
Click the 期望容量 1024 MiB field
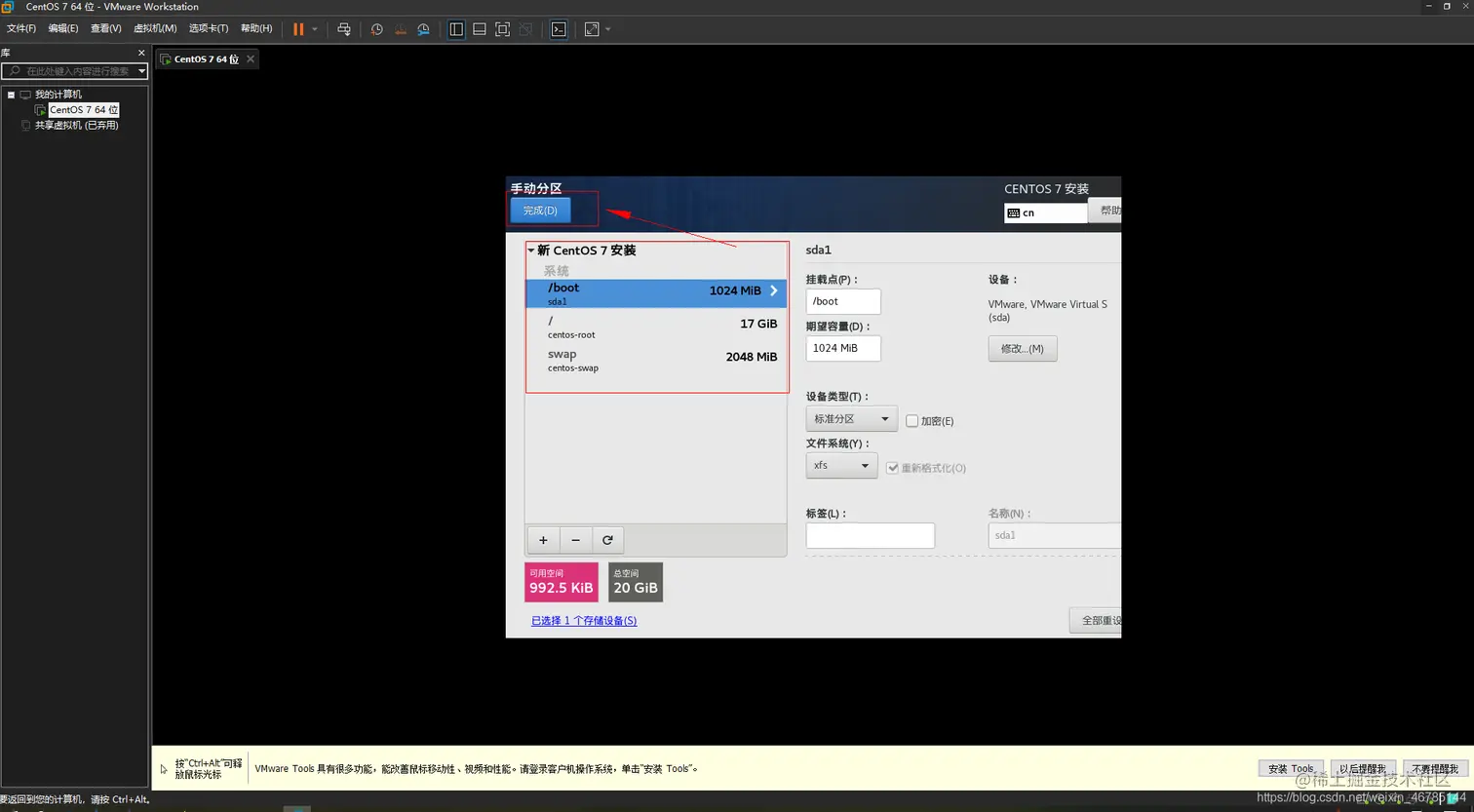coord(843,348)
